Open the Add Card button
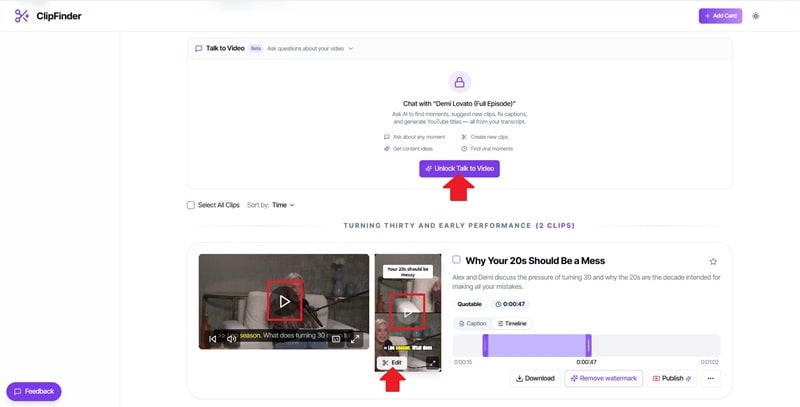Image resolution: width=800 pixels, height=407 pixels. [x=720, y=16]
